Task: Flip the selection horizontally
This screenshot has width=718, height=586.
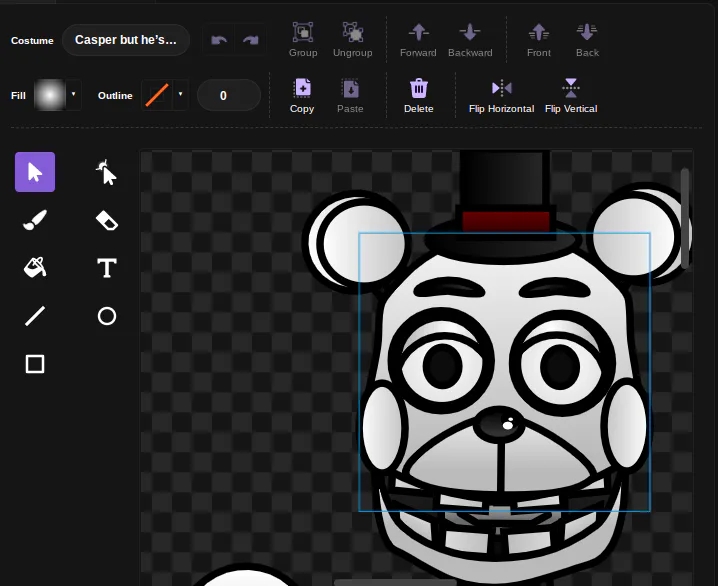Action: 501,96
